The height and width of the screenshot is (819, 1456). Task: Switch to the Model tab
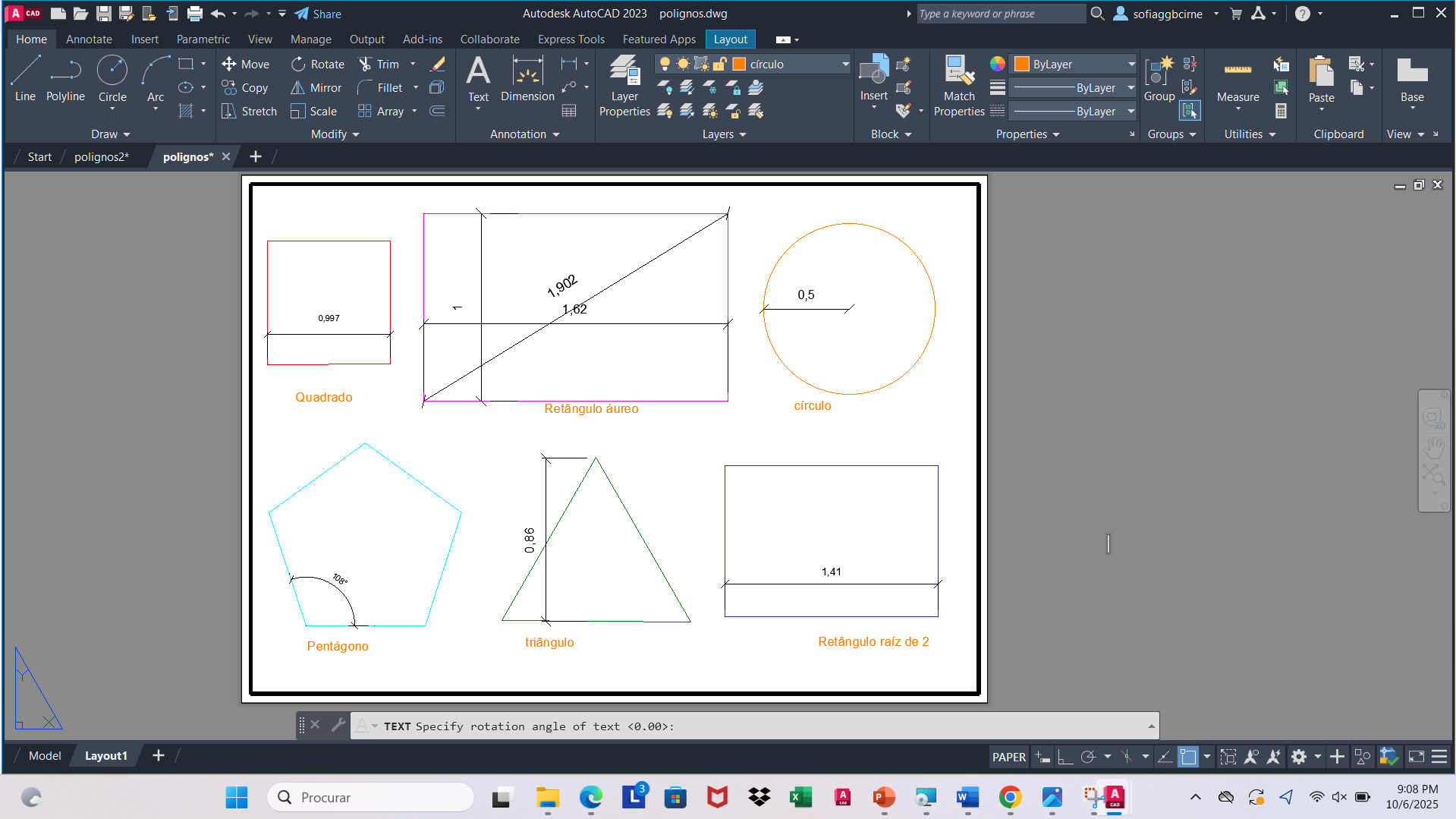click(45, 756)
